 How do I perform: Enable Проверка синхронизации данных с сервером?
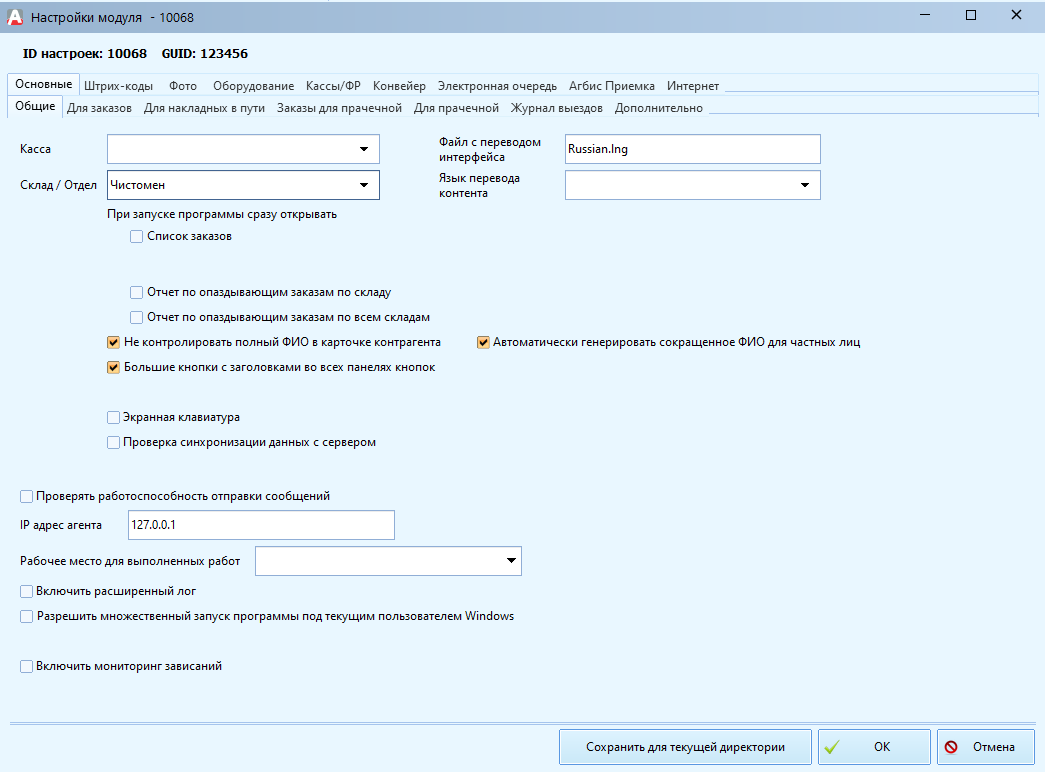point(113,443)
